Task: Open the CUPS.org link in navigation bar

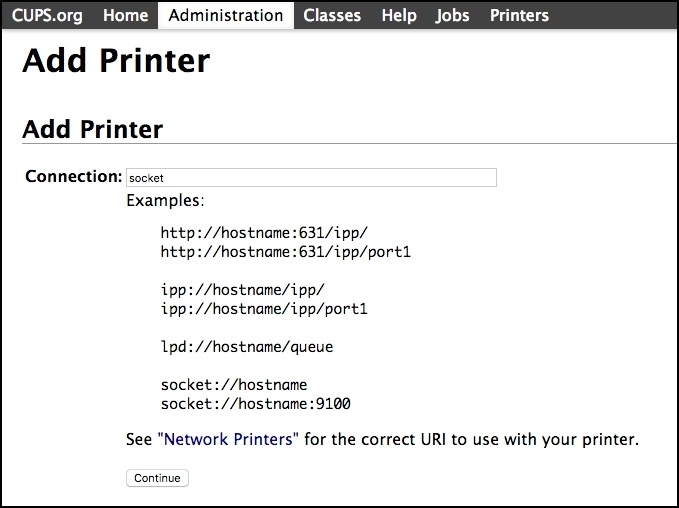Action: 47,15
